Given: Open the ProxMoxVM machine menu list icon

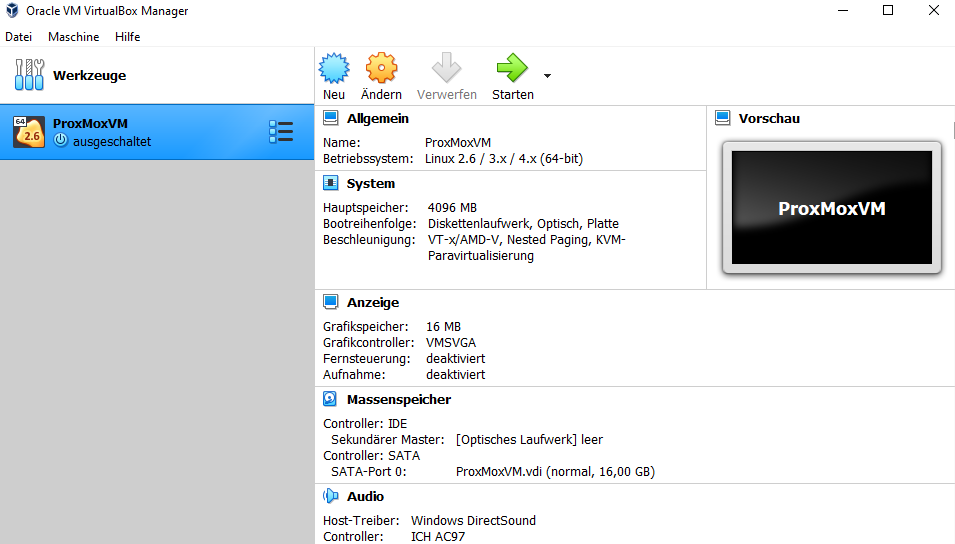Looking at the screenshot, I should 281,132.
